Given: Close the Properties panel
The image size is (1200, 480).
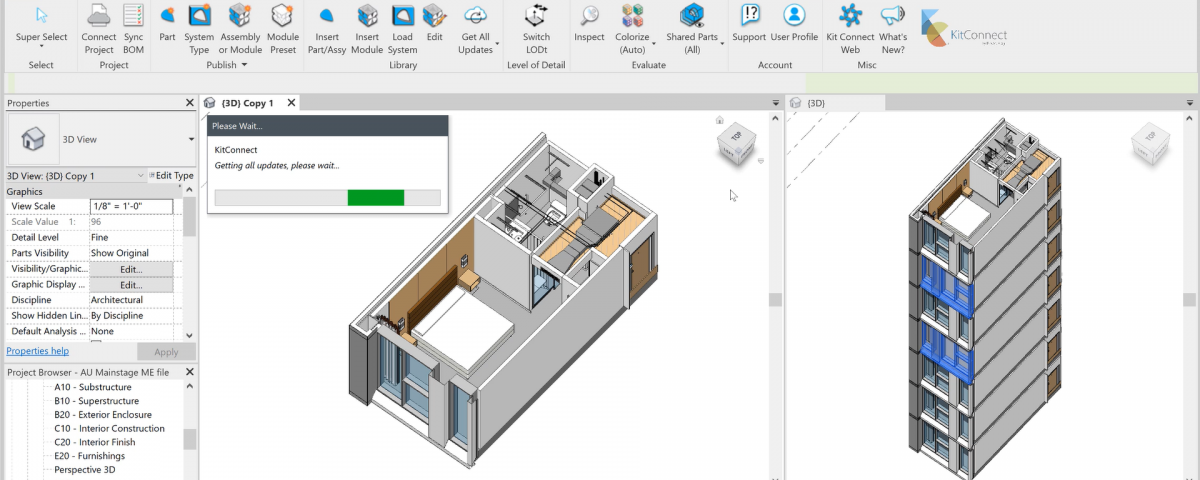Looking at the screenshot, I should (x=189, y=103).
